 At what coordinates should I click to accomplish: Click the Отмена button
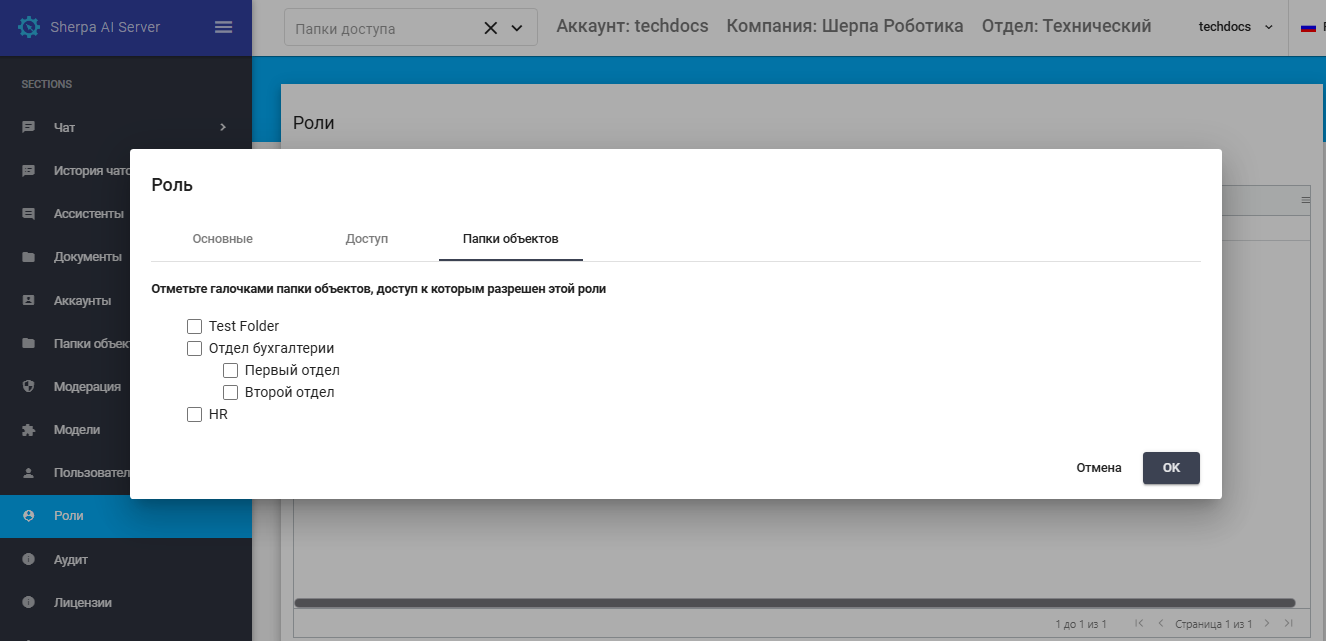pyautogui.click(x=1098, y=468)
